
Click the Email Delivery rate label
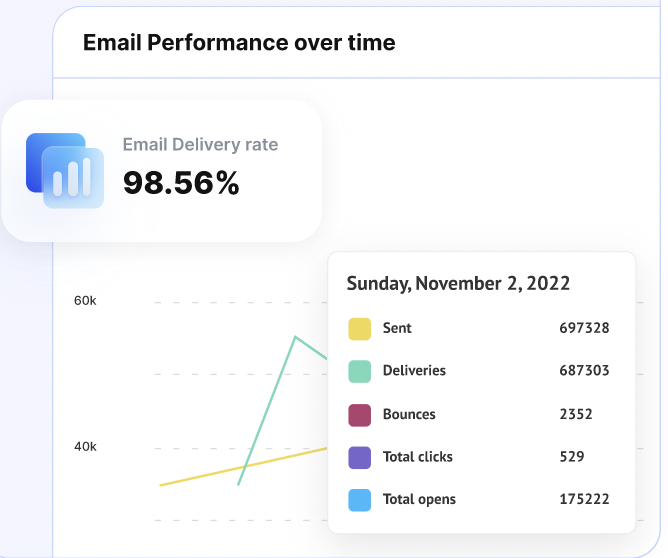point(200,145)
